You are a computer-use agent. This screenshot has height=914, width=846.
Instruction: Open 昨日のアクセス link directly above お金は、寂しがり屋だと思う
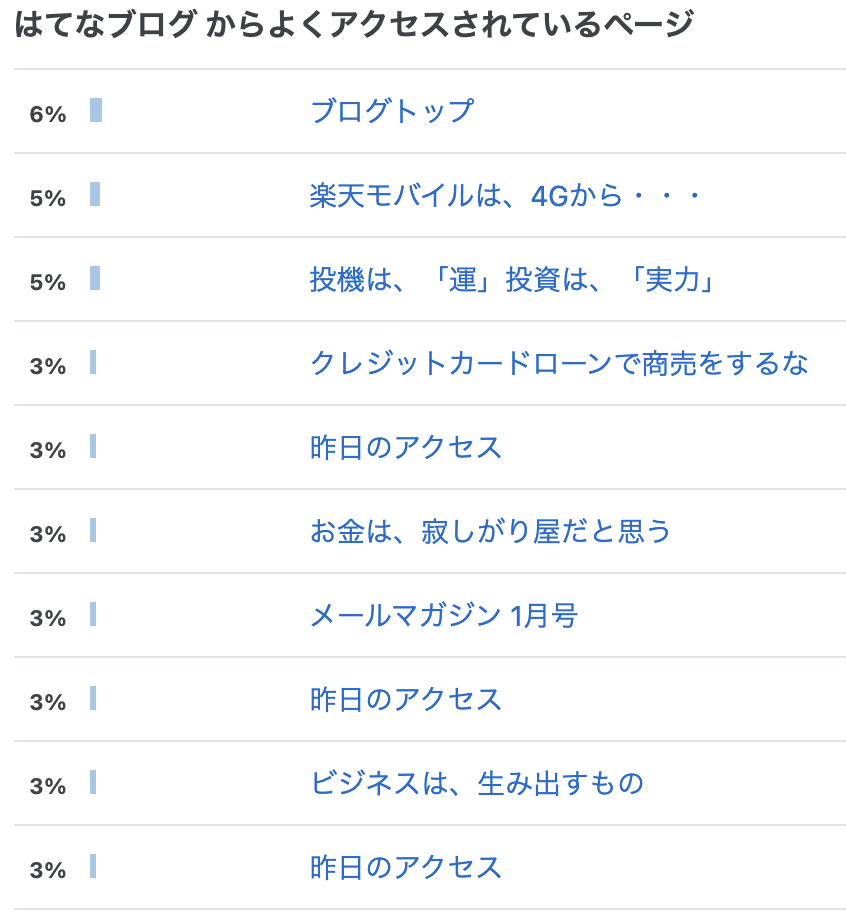pos(406,447)
